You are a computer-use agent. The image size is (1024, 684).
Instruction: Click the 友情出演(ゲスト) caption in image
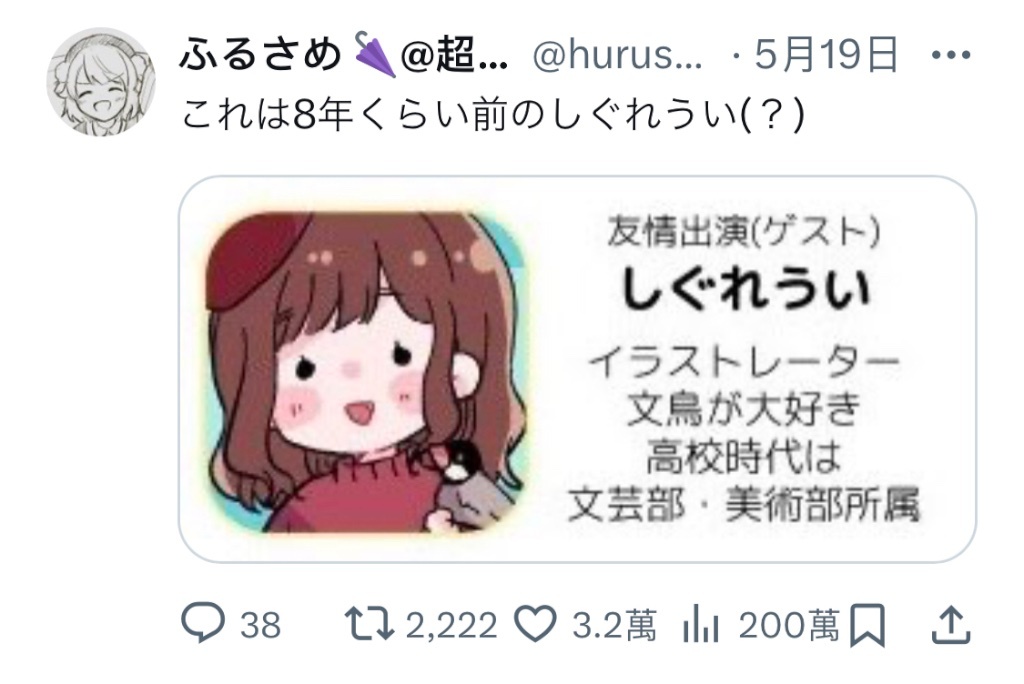tap(743, 232)
